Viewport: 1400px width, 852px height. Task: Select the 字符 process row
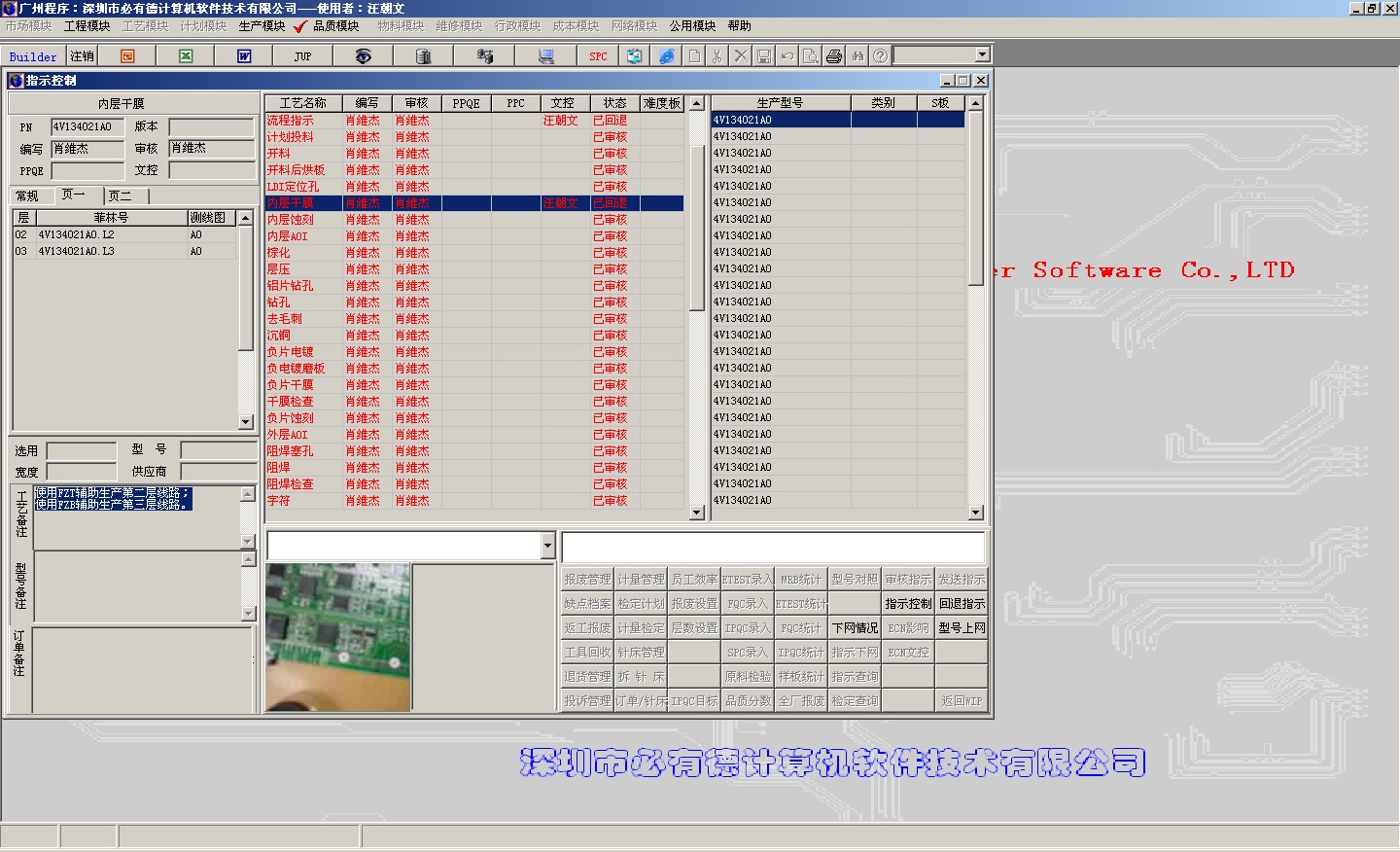[474, 501]
